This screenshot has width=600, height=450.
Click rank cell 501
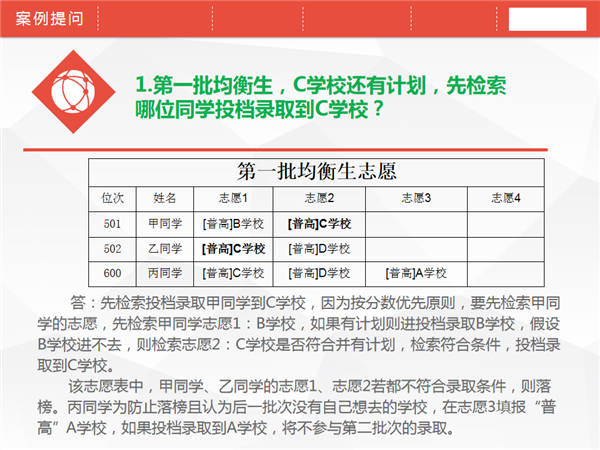112,224
